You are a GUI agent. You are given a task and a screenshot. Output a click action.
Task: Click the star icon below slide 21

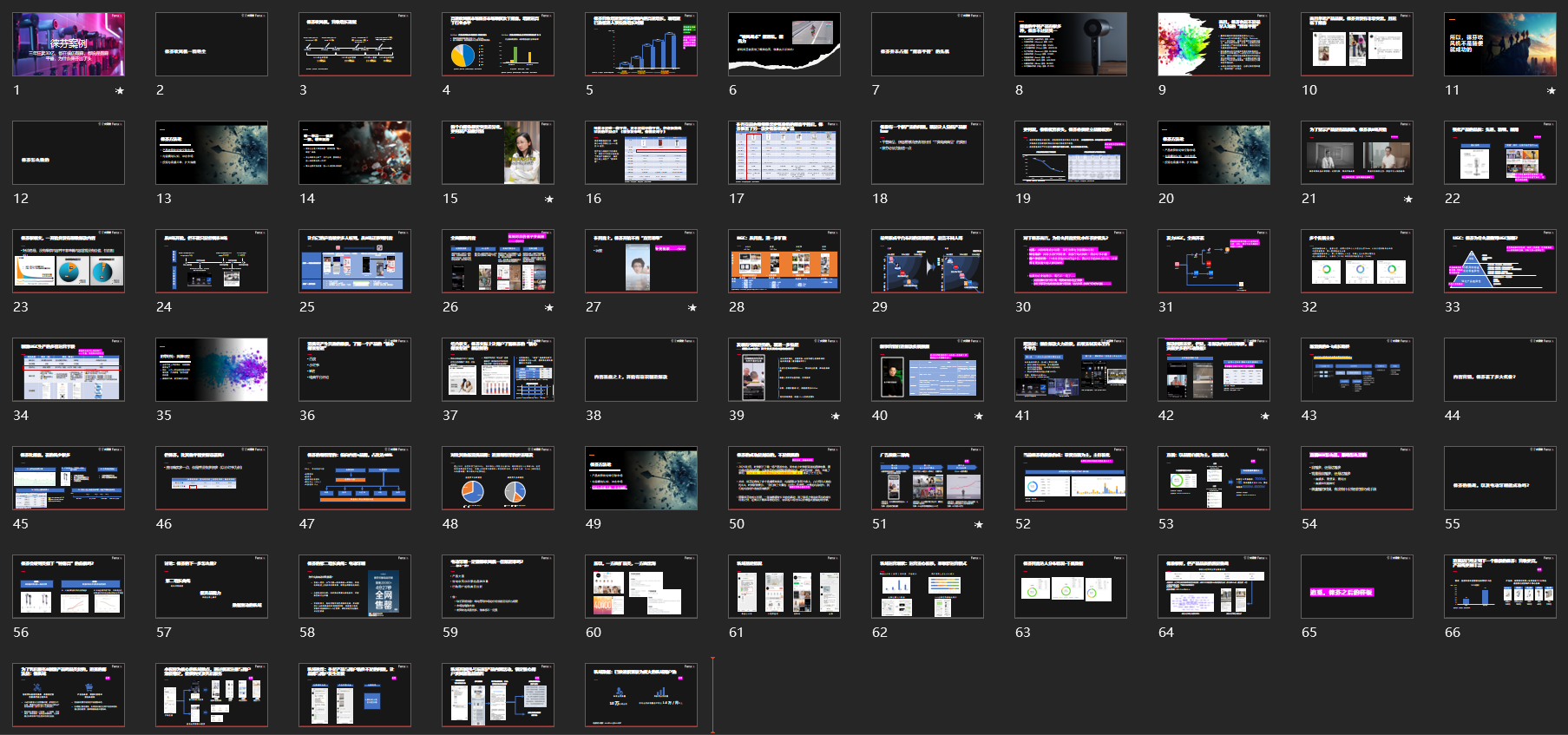pyautogui.click(x=1408, y=200)
